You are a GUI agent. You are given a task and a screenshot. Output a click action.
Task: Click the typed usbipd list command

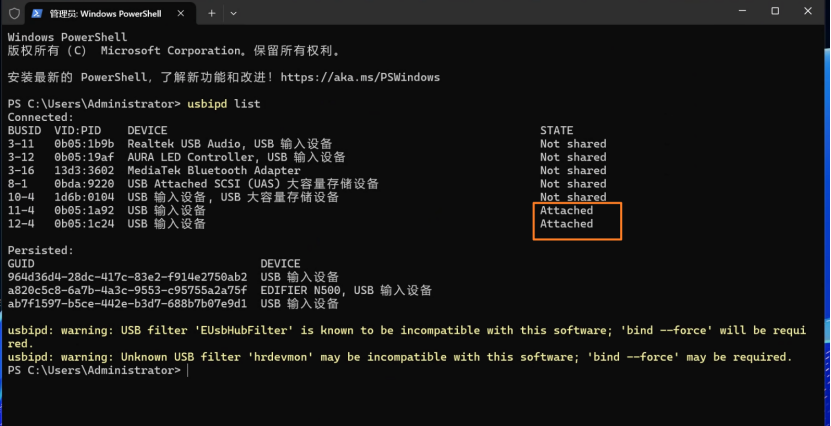(x=217, y=104)
